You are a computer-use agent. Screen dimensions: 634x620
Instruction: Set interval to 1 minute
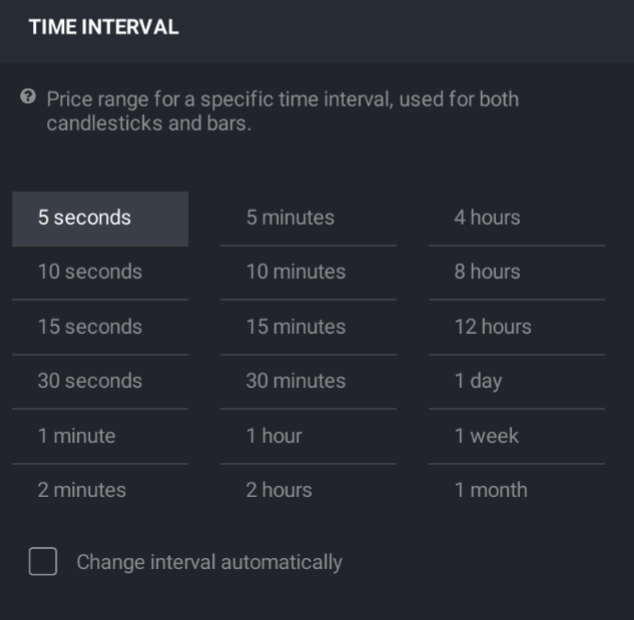pyautogui.click(x=100, y=437)
